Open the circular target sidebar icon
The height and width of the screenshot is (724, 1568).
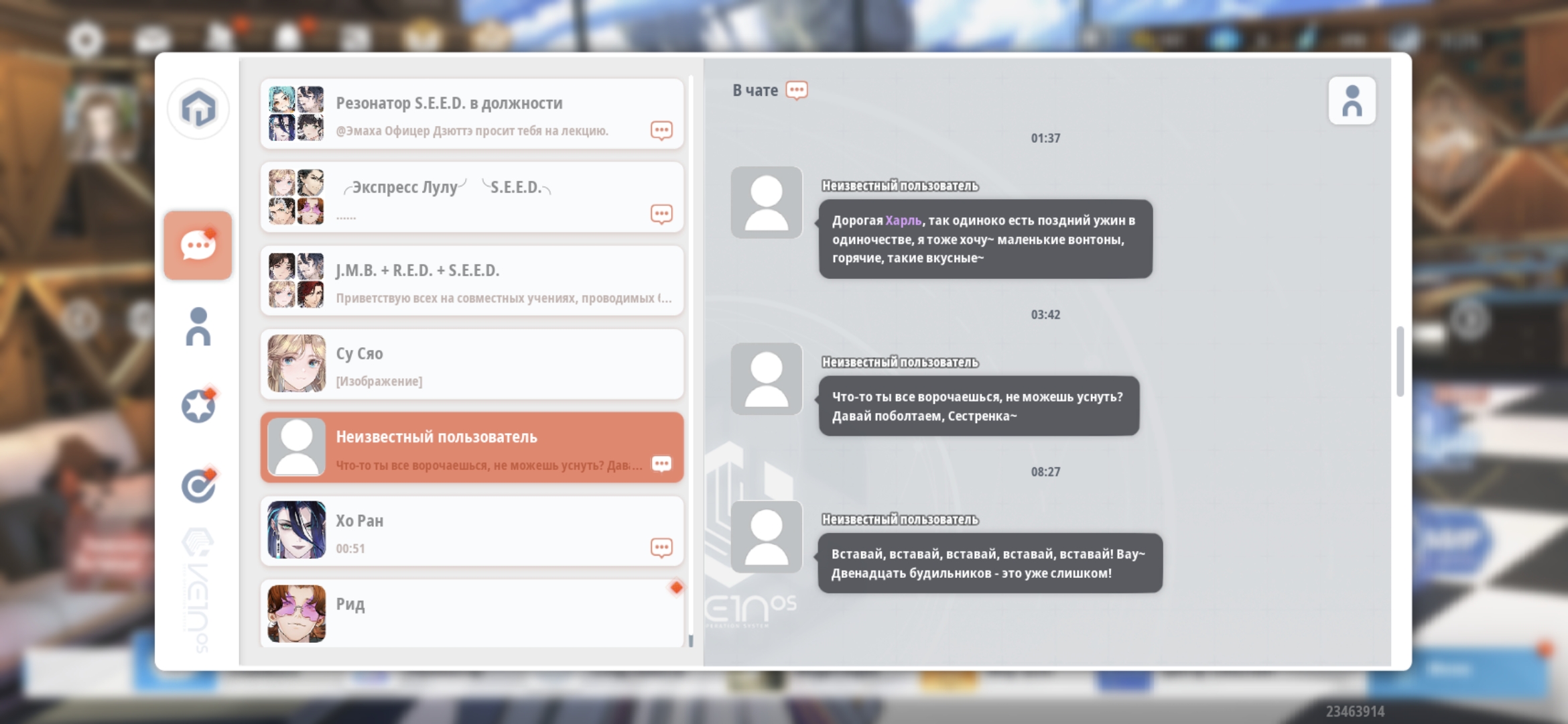[198, 486]
